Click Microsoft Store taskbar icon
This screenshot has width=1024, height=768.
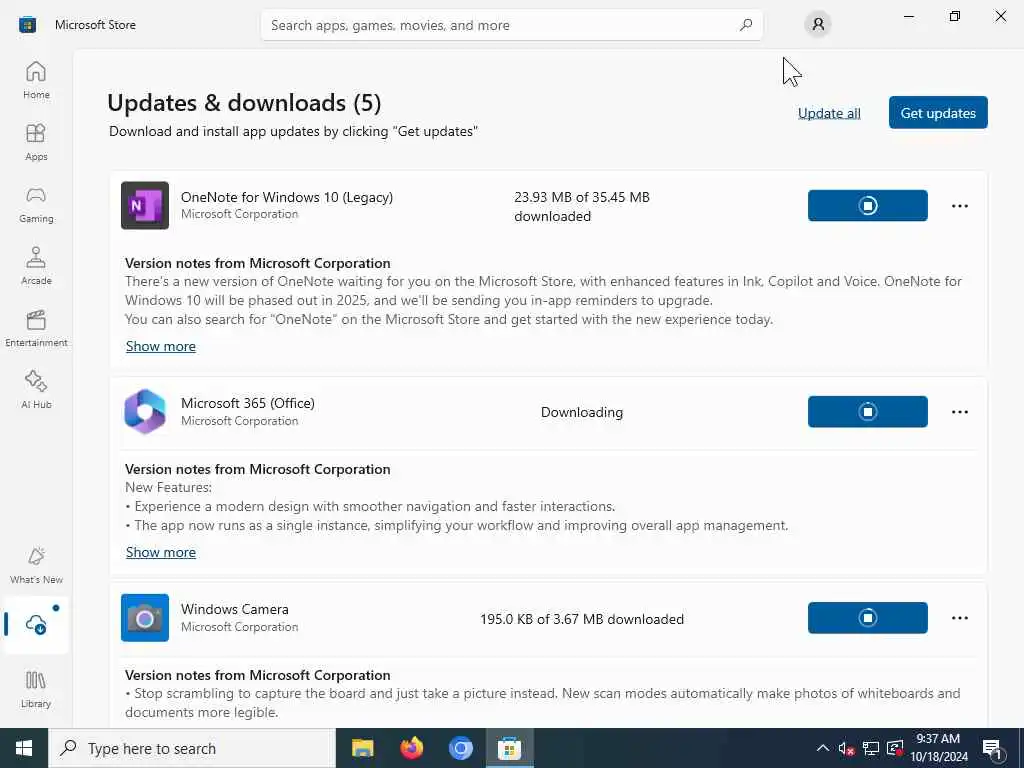509,748
